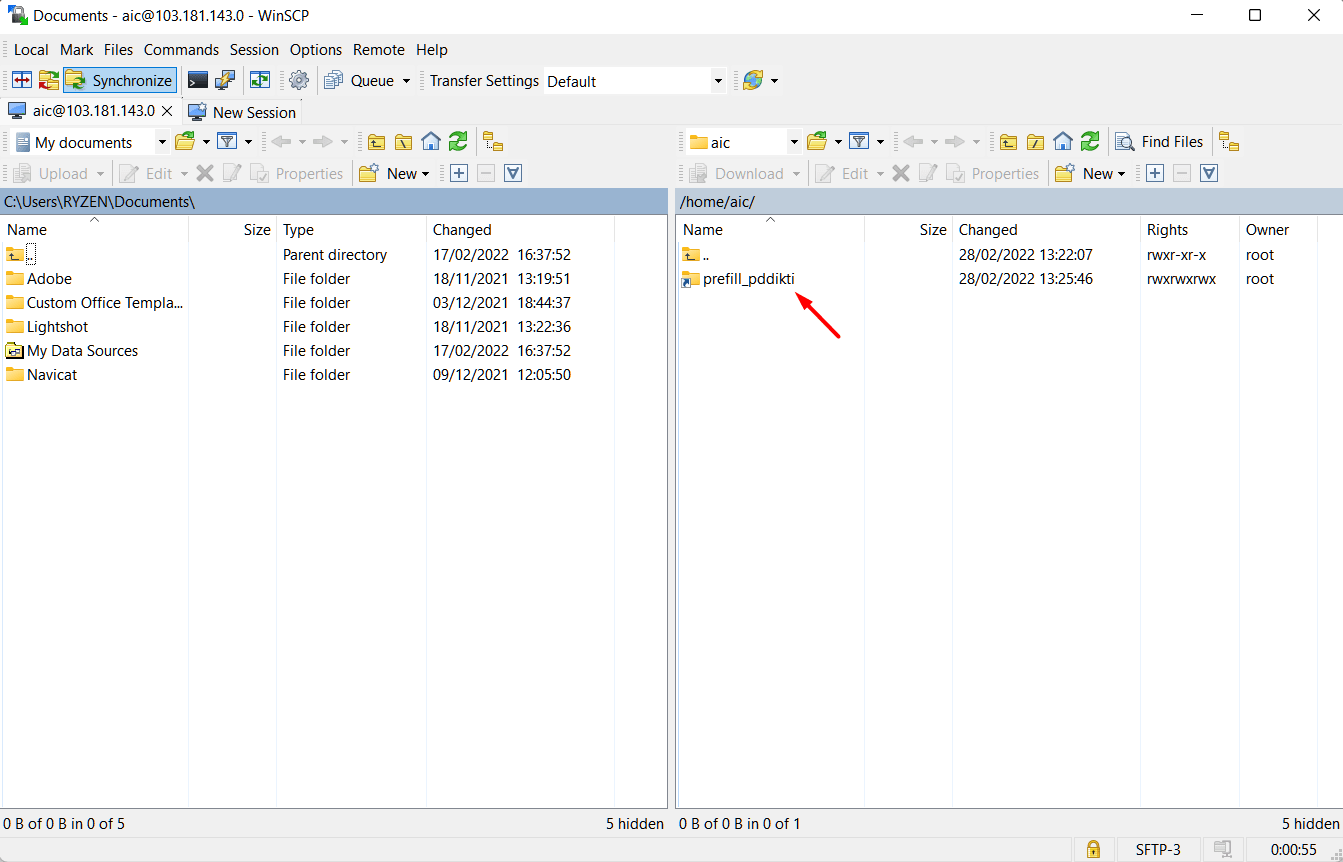This screenshot has height=862, width=1343.
Task: Click the Compare Directories icon
Action: coord(21,81)
